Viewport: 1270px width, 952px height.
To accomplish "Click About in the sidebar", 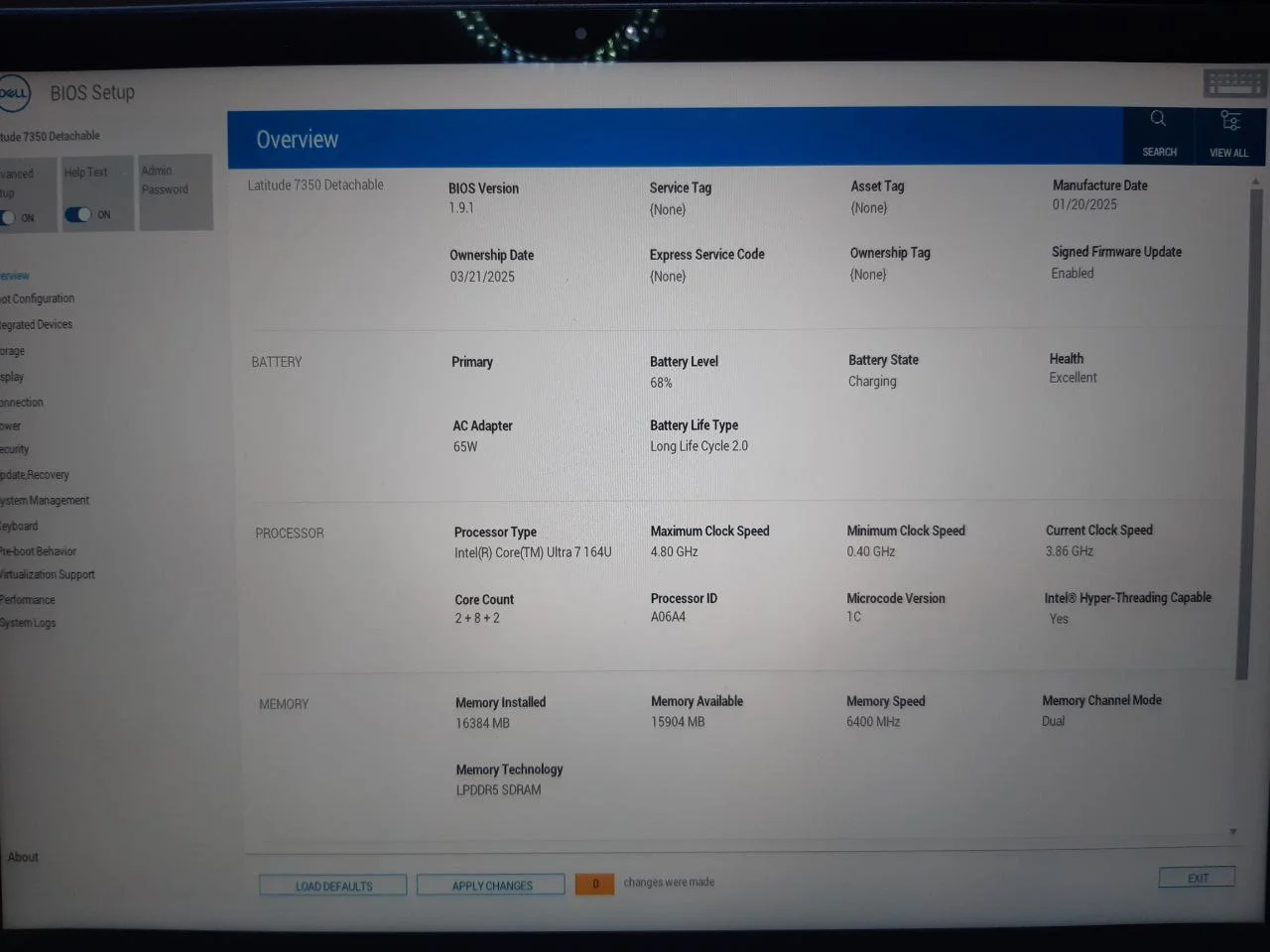I will click(23, 857).
